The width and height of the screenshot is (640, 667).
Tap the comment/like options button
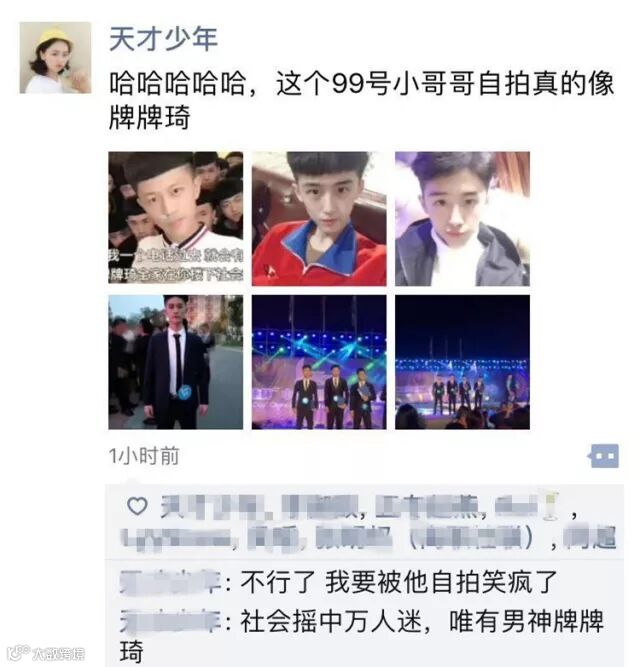[603, 456]
